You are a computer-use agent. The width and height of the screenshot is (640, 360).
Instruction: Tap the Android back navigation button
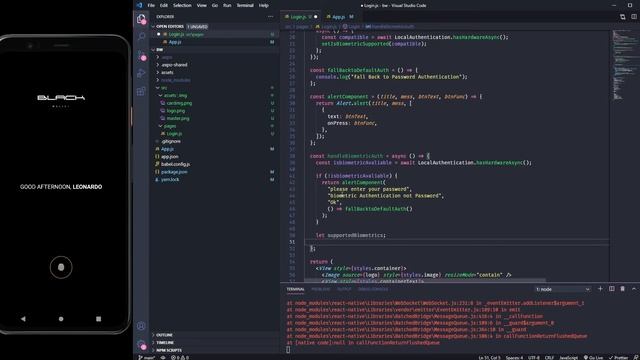(x=23, y=319)
